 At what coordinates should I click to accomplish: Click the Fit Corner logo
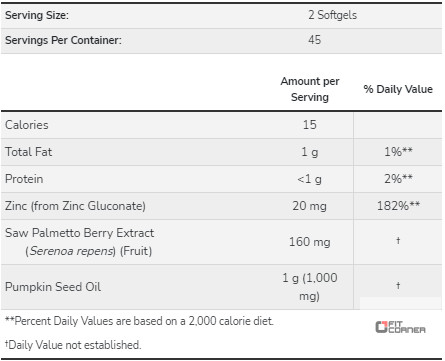[400, 327]
